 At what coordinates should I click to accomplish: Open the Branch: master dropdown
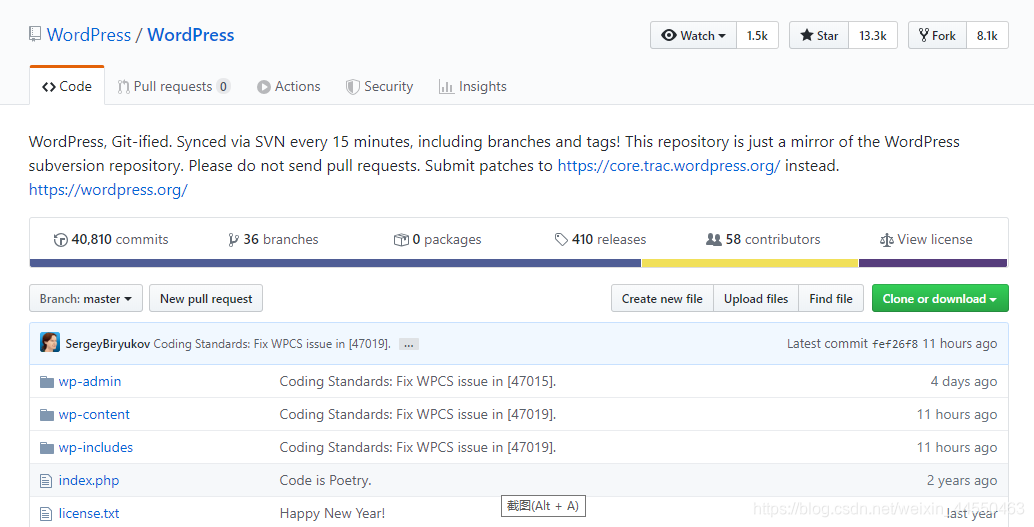(x=86, y=299)
